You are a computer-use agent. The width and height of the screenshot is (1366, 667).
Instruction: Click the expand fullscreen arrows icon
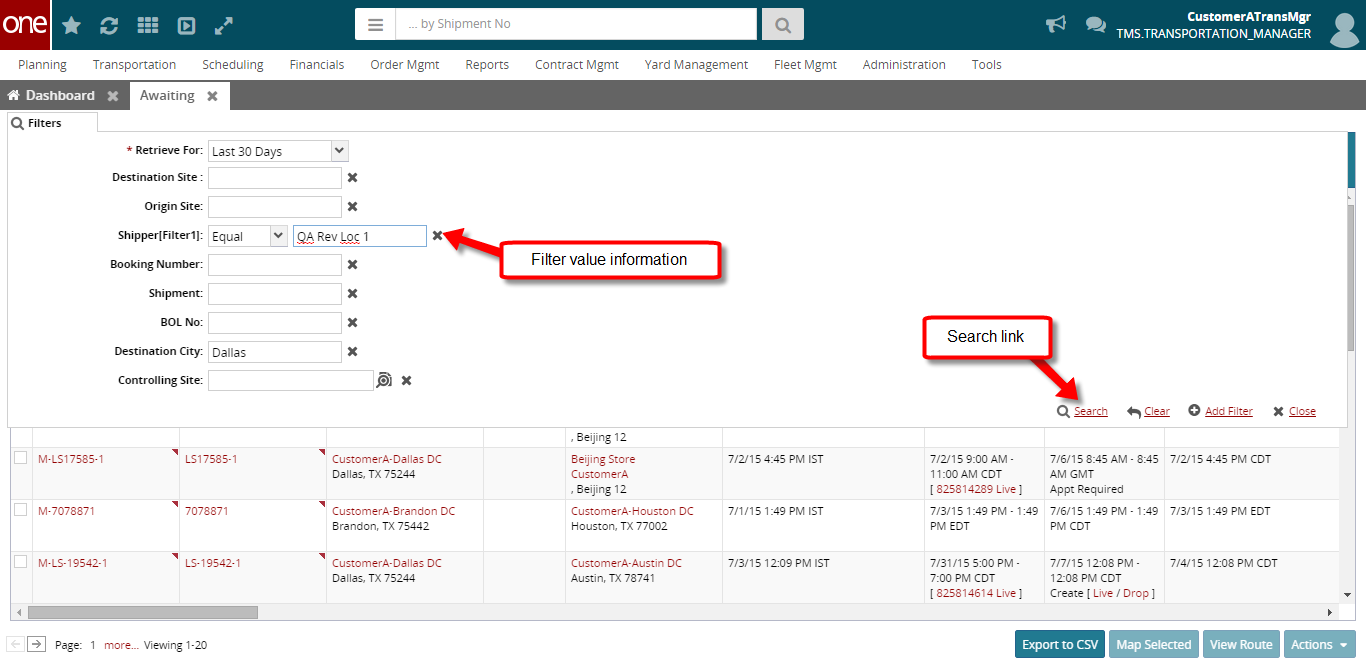(x=224, y=25)
